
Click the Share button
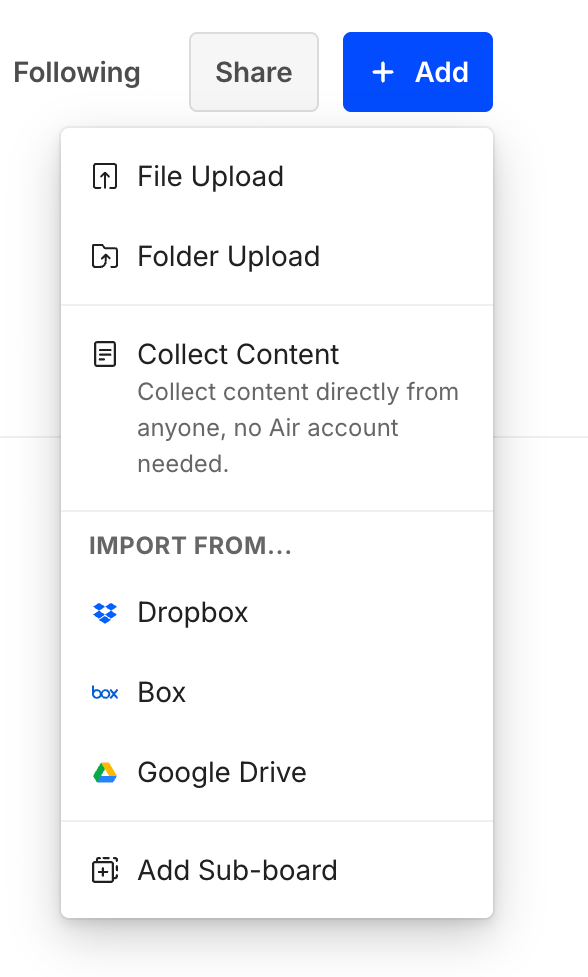[x=253, y=72]
